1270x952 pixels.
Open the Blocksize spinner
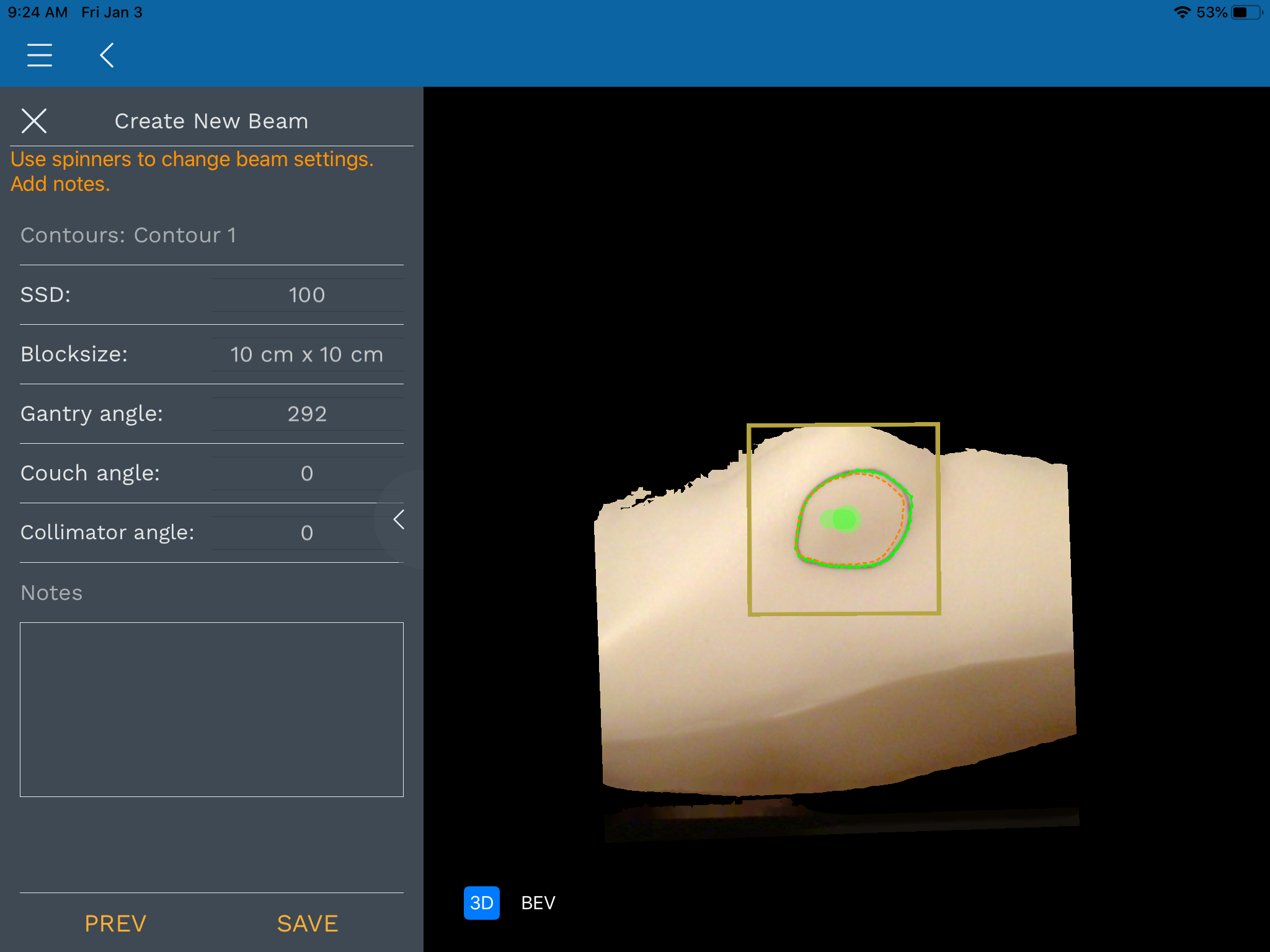click(x=307, y=355)
